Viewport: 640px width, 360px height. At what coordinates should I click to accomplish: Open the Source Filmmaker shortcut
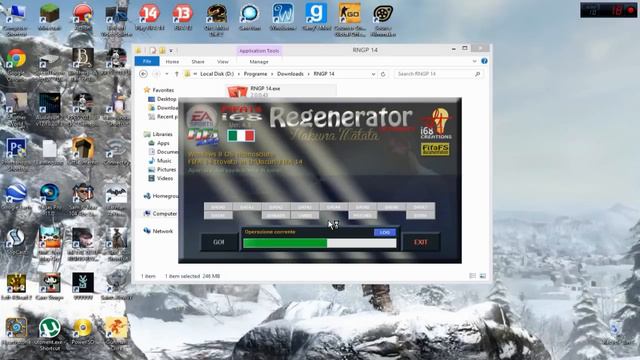[x=383, y=19]
